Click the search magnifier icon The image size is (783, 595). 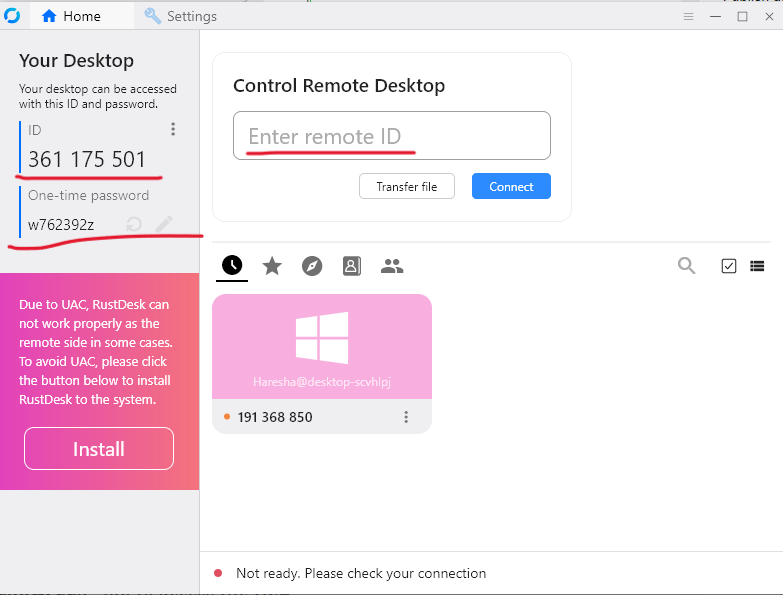687,266
